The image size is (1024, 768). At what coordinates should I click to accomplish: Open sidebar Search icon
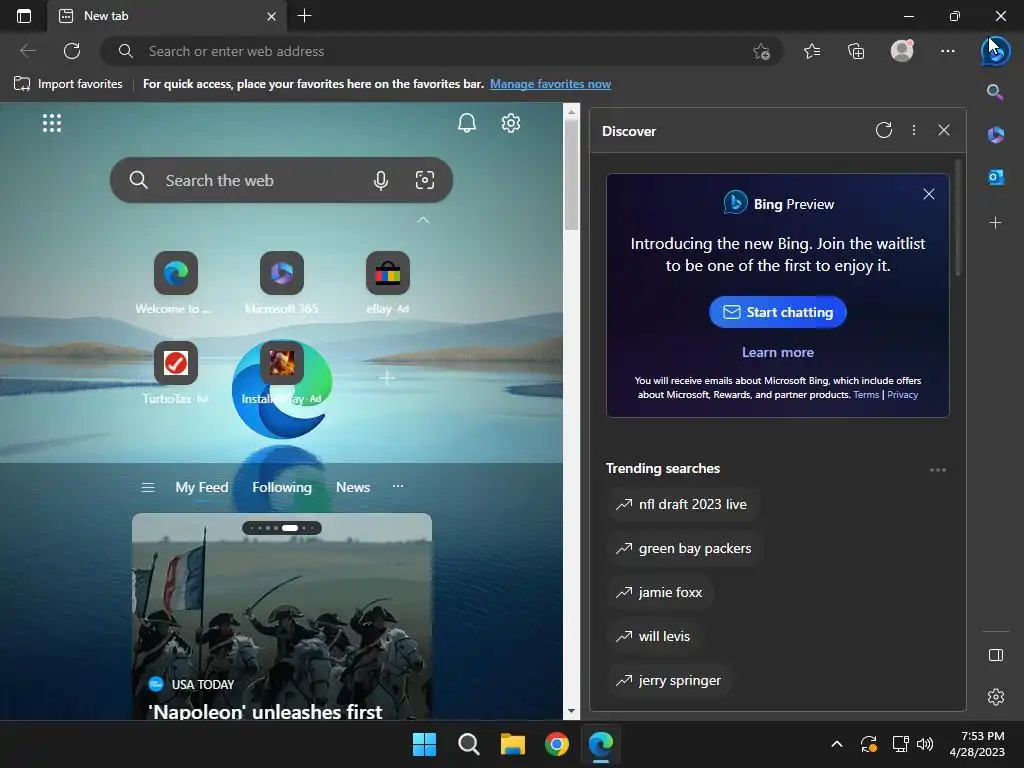tap(995, 91)
